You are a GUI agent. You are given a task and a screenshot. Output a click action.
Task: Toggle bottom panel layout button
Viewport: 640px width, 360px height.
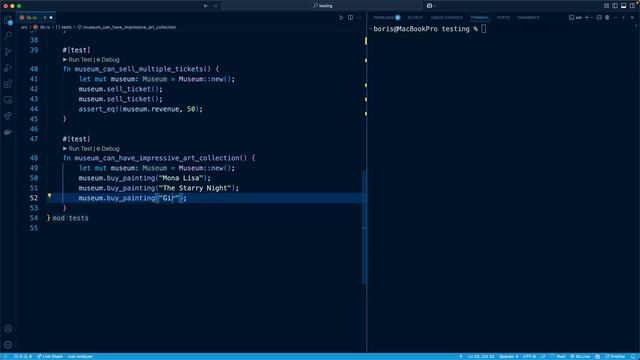623,6
